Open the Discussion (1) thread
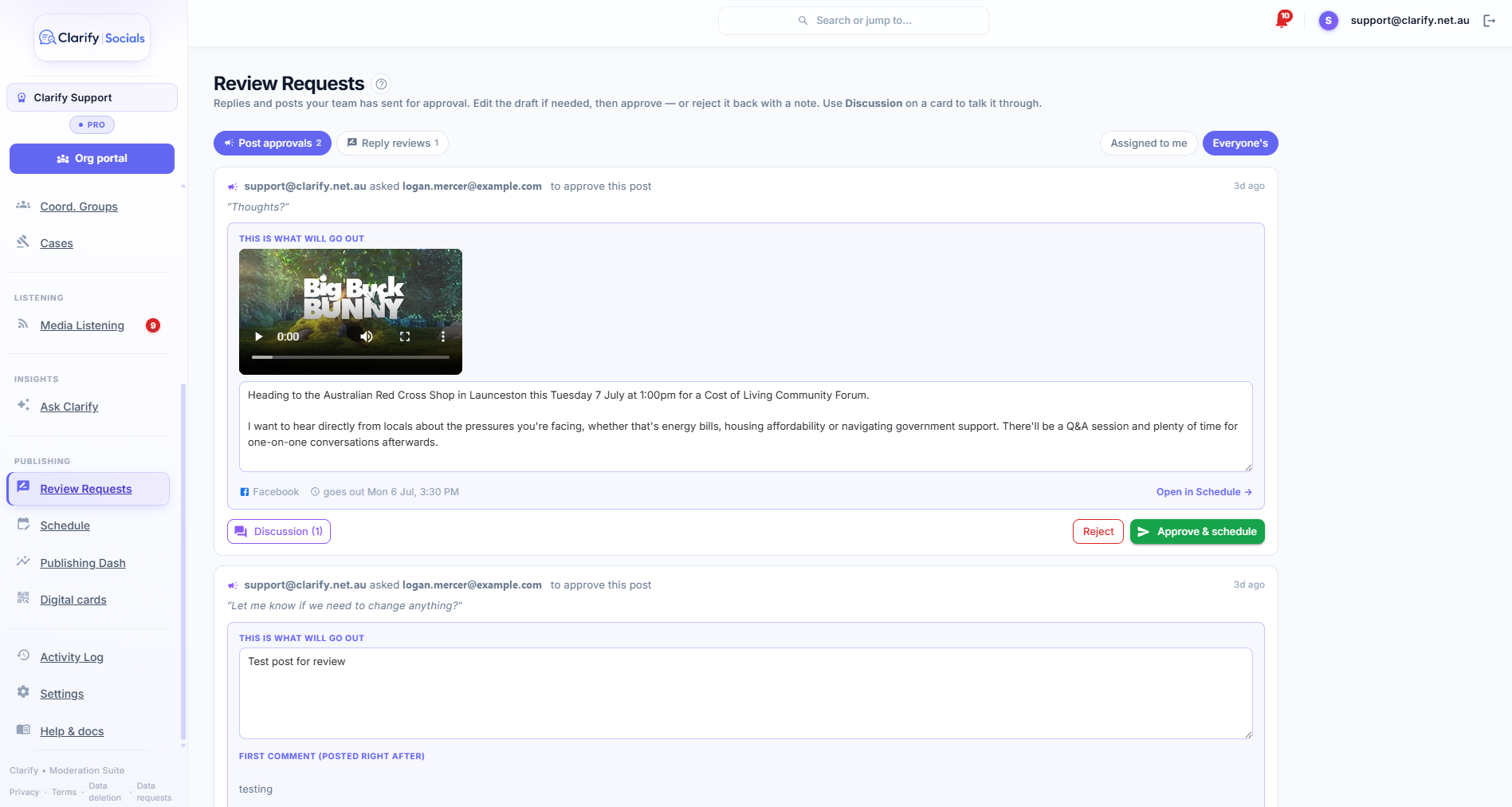Screen dimensions: 1512x807 [x=279, y=532]
